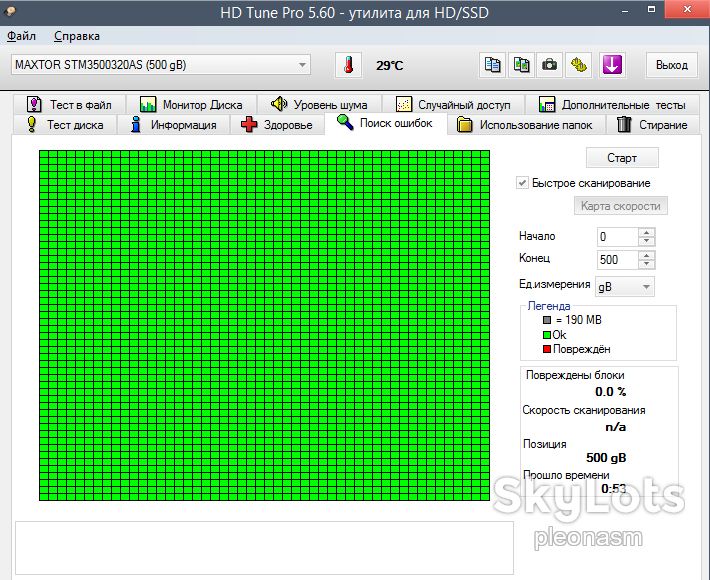
Task: Click the 500 gB position value
Action: click(x=606, y=458)
